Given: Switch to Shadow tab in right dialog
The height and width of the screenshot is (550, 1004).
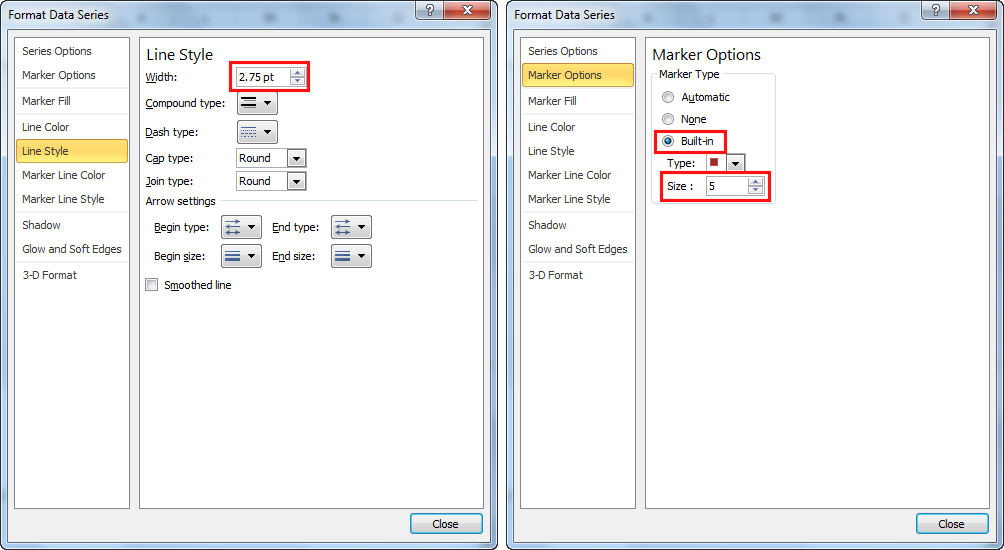Looking at the screenshot, I should point(547,225).
